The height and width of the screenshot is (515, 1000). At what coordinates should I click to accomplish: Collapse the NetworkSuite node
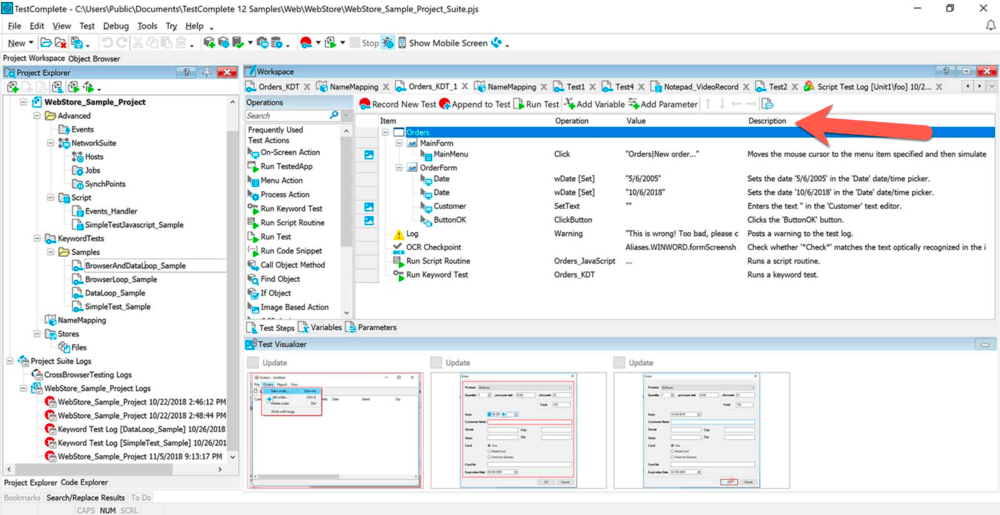pyautogui.click(x=50, y=143)
